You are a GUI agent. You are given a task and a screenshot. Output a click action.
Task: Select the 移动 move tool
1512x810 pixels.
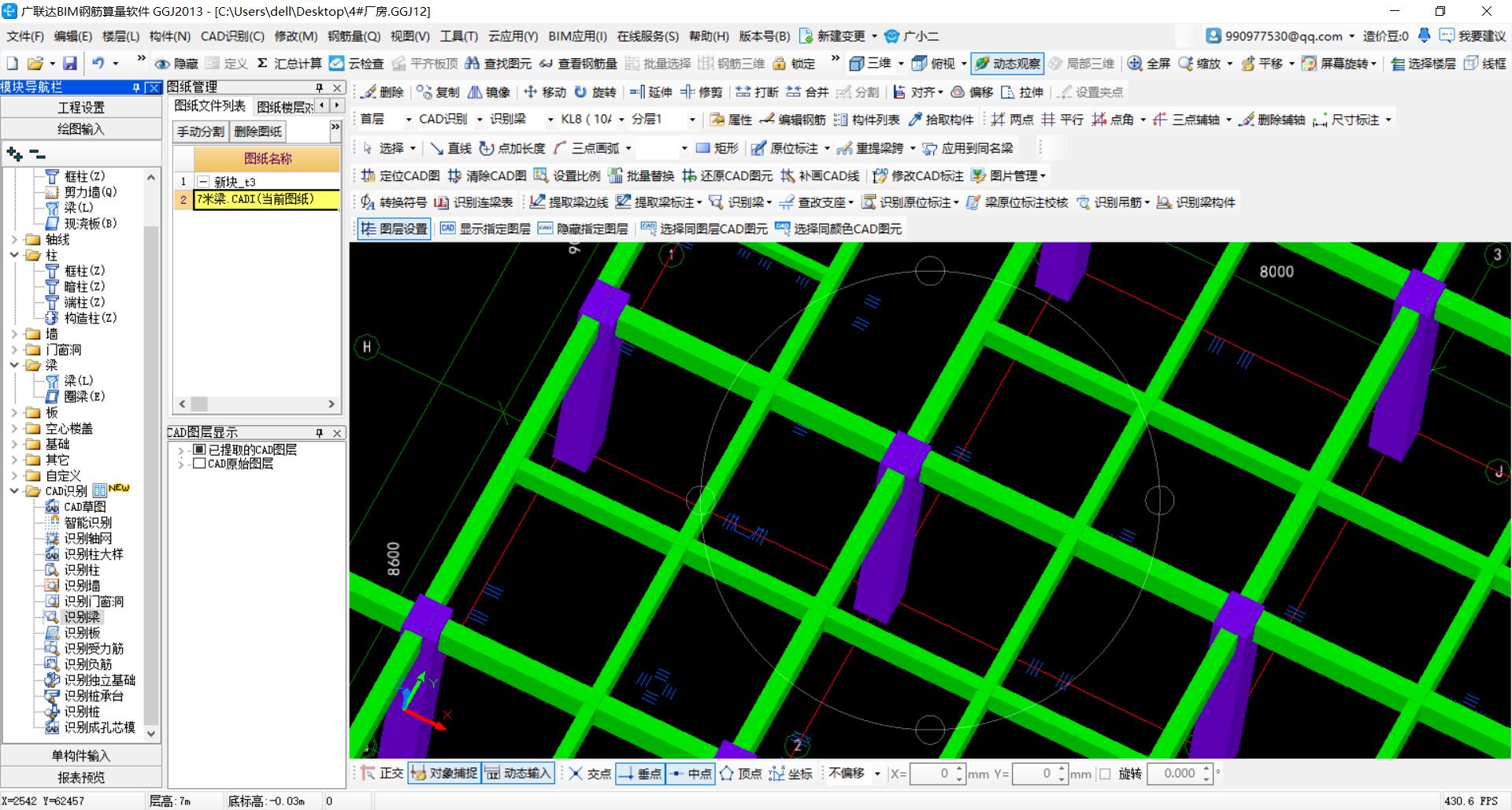tap(544, 92)
